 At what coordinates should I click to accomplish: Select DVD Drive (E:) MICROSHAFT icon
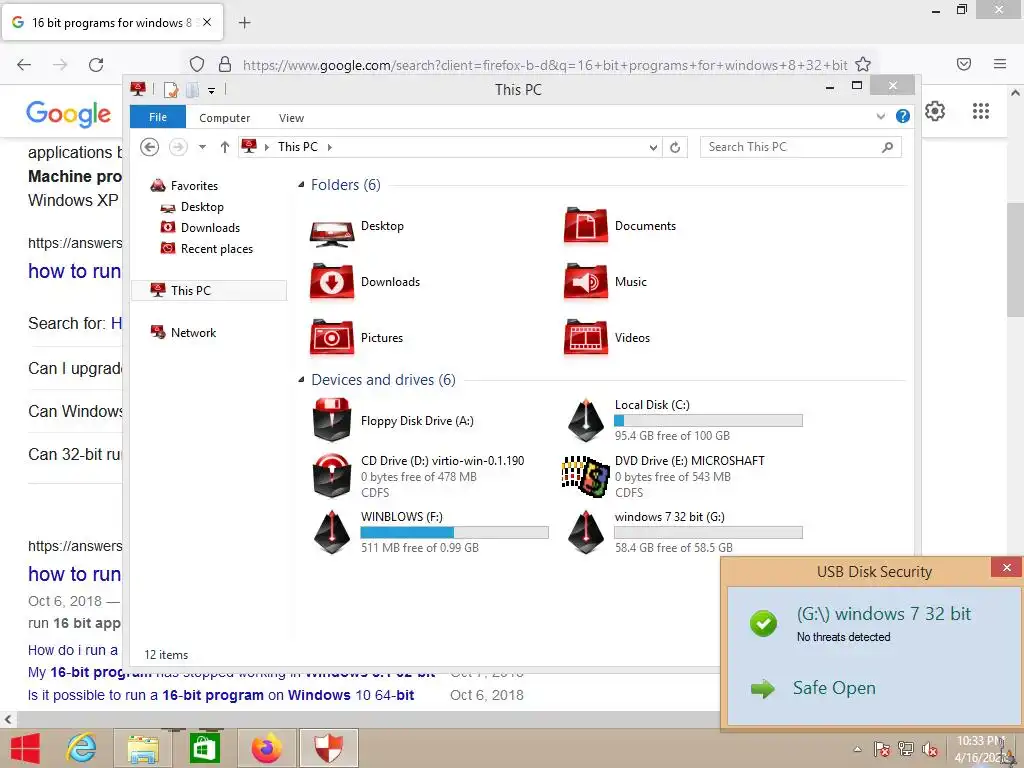click(586, 476)
